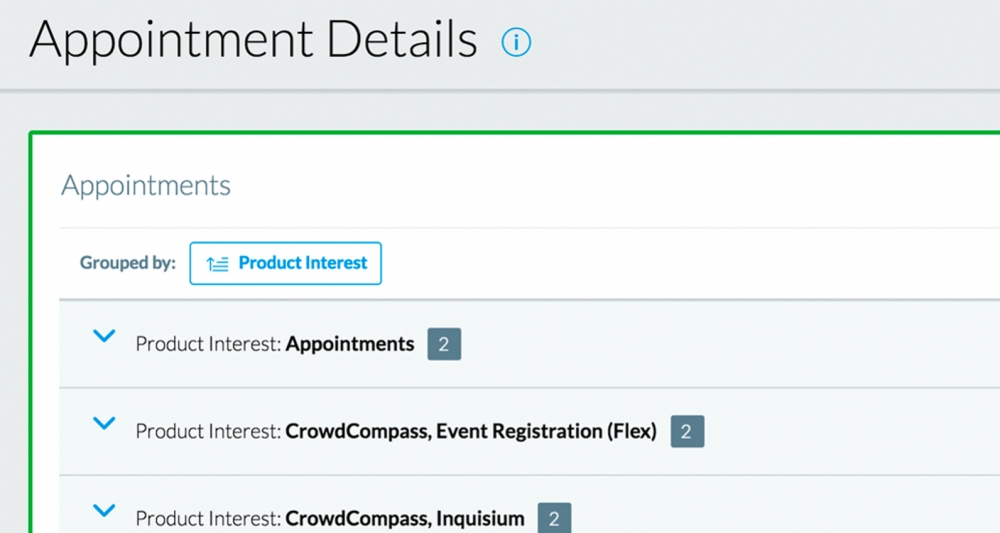Click the Appointments panel title
This screenshot has width=1000, height=533.
click(x=146, y=185)
